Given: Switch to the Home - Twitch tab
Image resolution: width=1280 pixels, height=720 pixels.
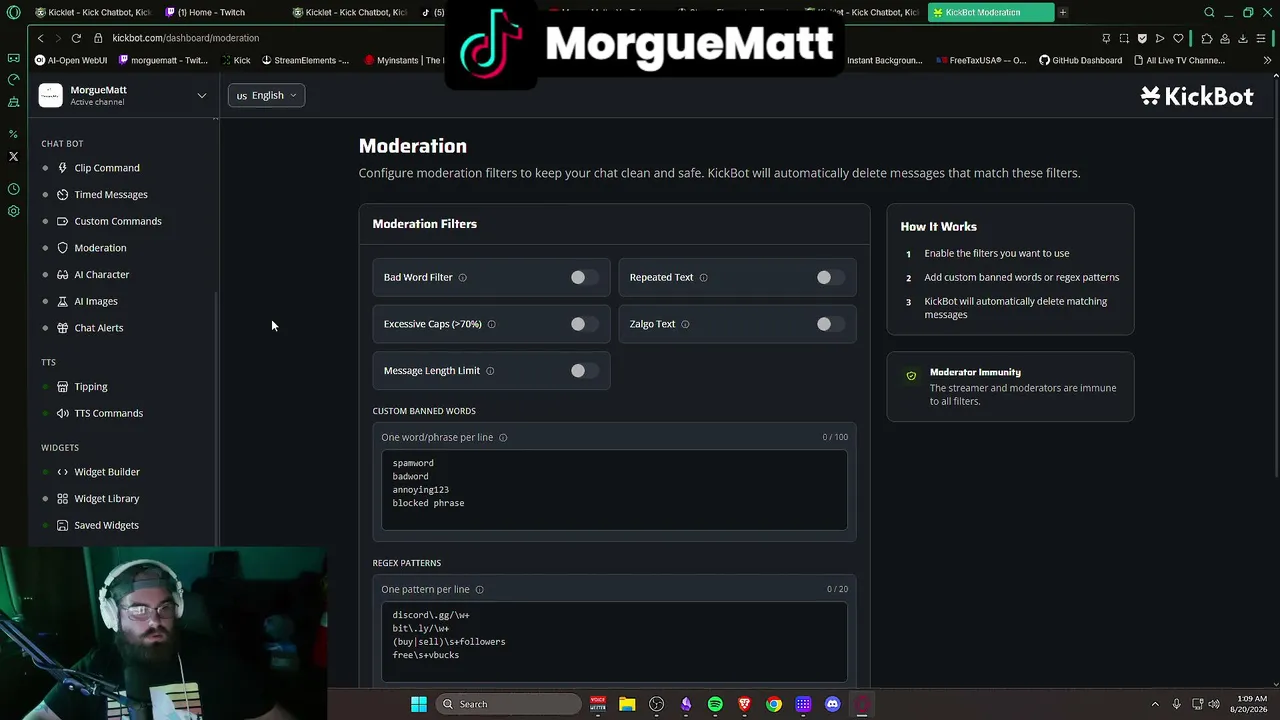Looking at the screenshot, I should (205, 12).
